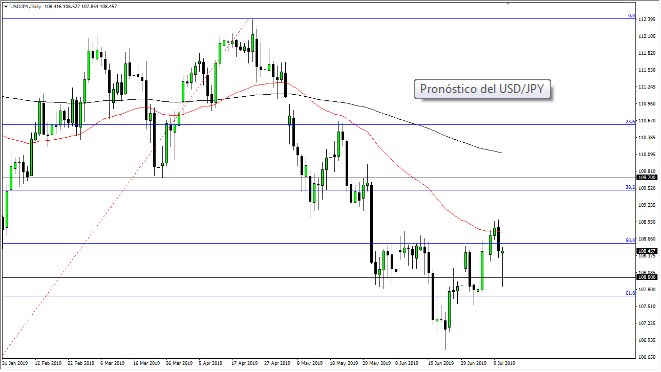Click the 110.960 price axis label
Image resolution: width=661 pixels, height=372 pixels.
(x=647, y=104)
